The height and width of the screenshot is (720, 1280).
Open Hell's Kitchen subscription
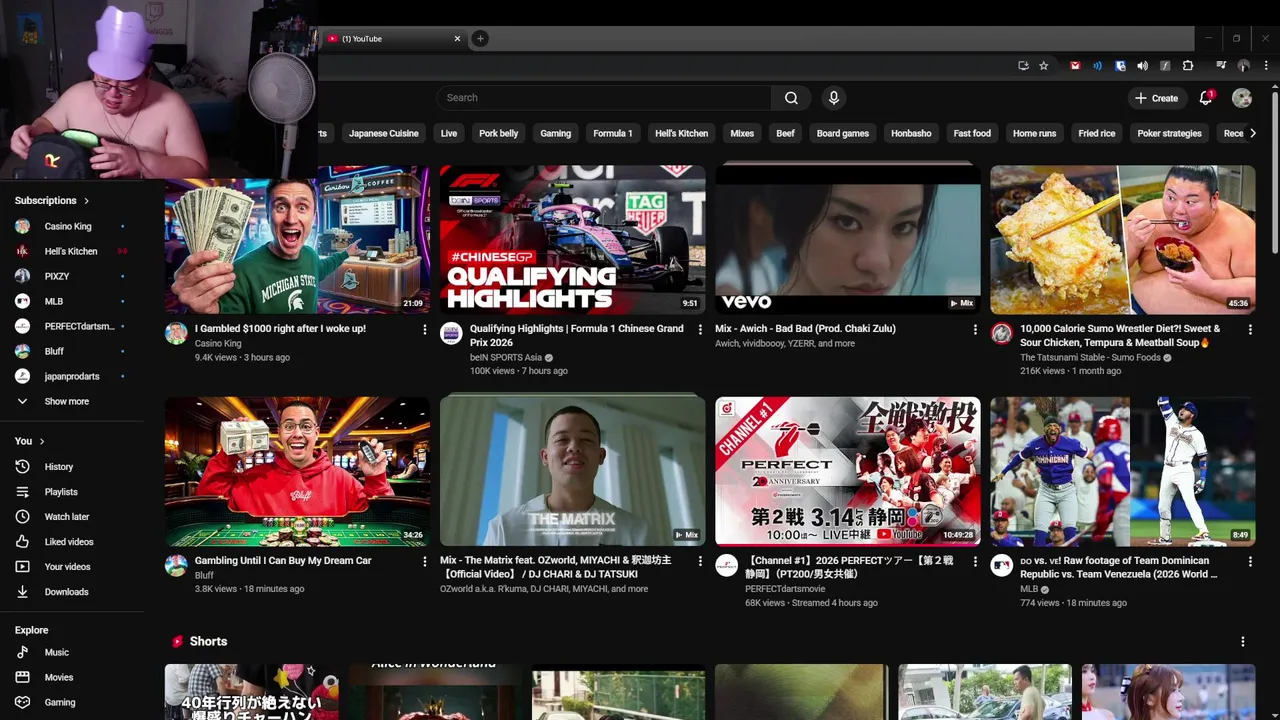click(x=72, y=252)
